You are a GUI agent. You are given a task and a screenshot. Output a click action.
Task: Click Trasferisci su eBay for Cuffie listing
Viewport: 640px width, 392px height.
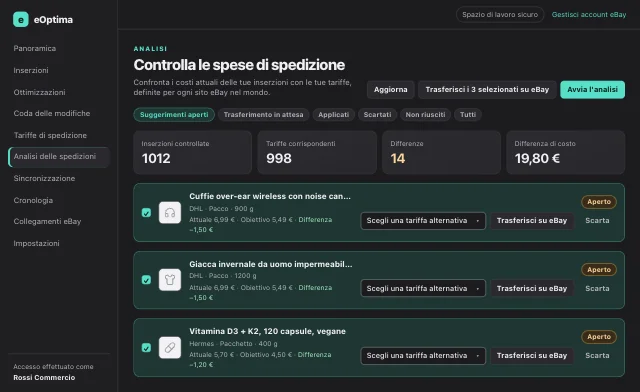(532, 221)
